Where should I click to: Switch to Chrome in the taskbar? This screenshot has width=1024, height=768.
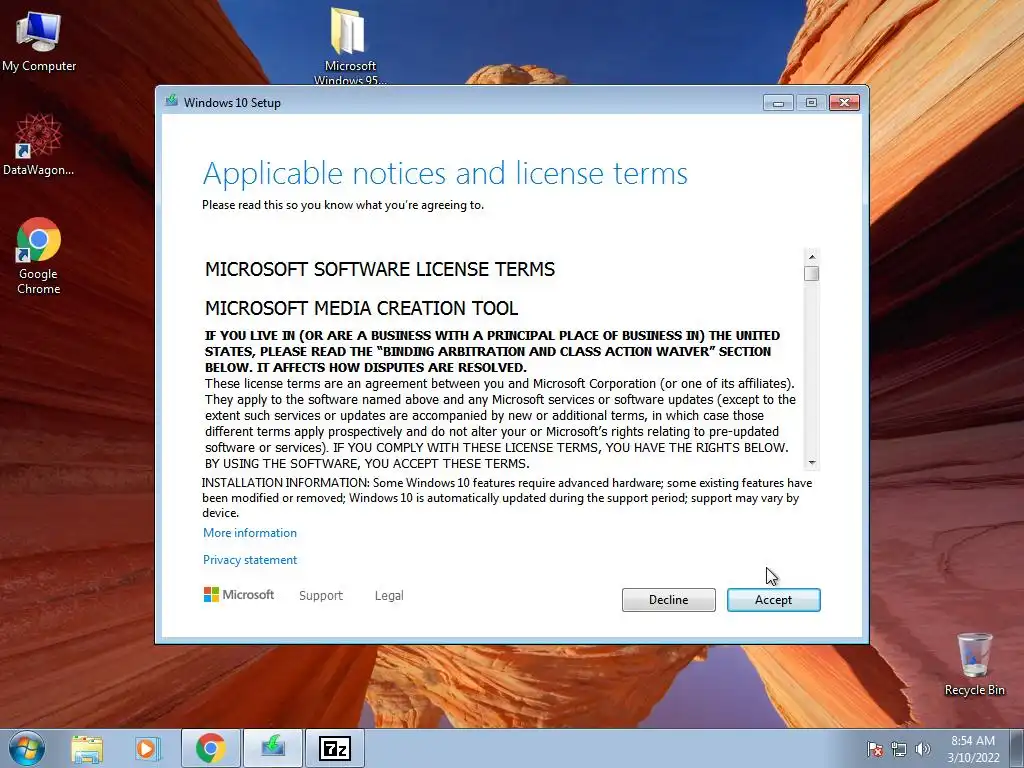(x=210, y=748)
